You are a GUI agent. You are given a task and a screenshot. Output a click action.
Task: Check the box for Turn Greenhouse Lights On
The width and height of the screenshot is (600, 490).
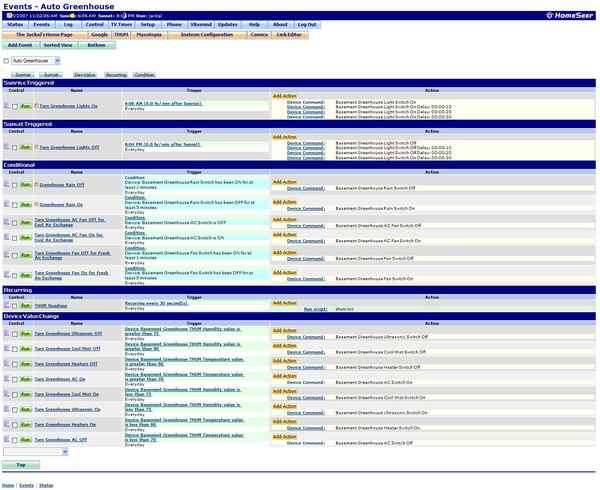(x=15, y=107)
